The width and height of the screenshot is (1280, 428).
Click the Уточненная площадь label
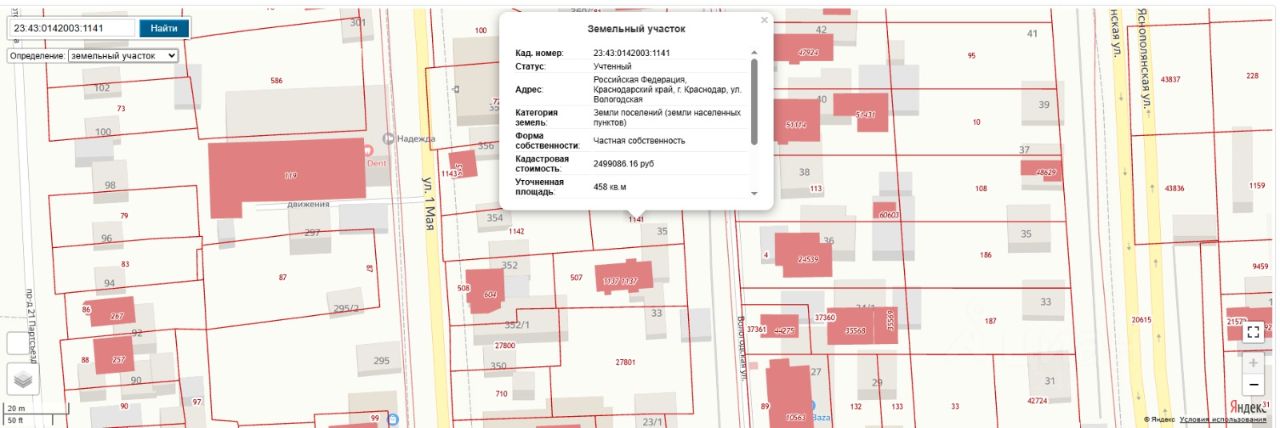click(541, 187)
